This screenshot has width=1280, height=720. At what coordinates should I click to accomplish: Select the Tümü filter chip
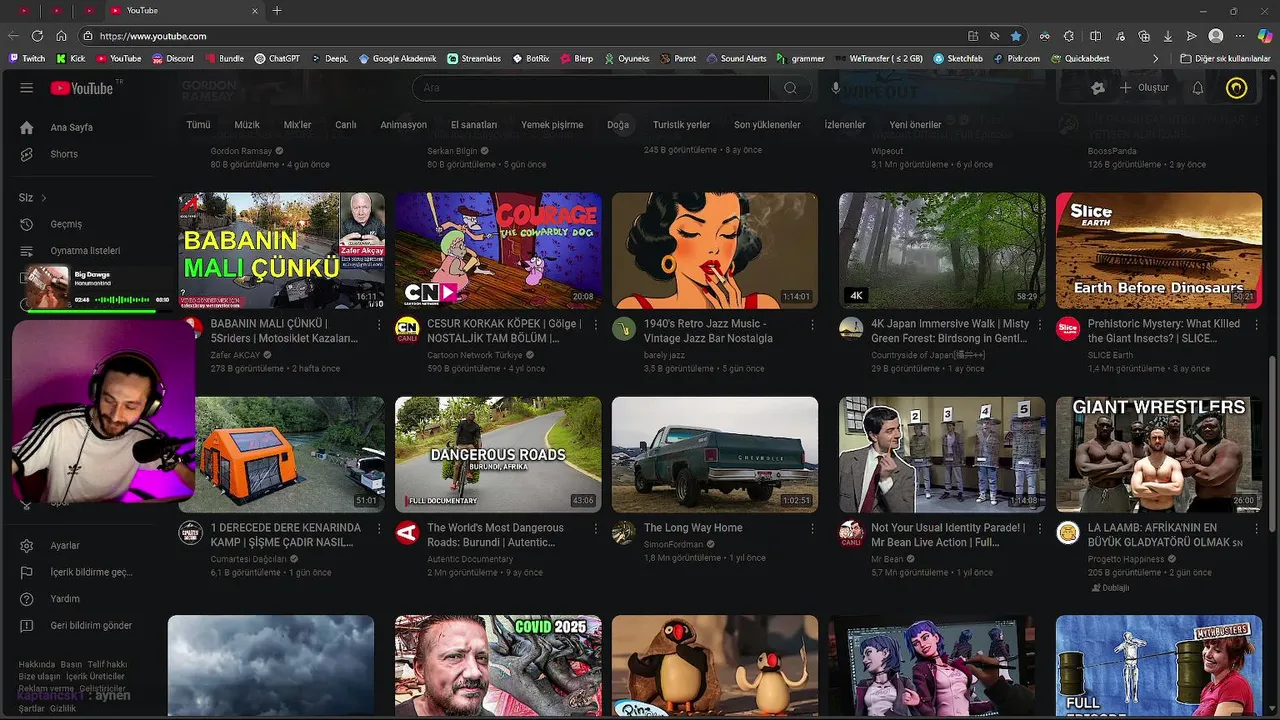click(198, 125)
